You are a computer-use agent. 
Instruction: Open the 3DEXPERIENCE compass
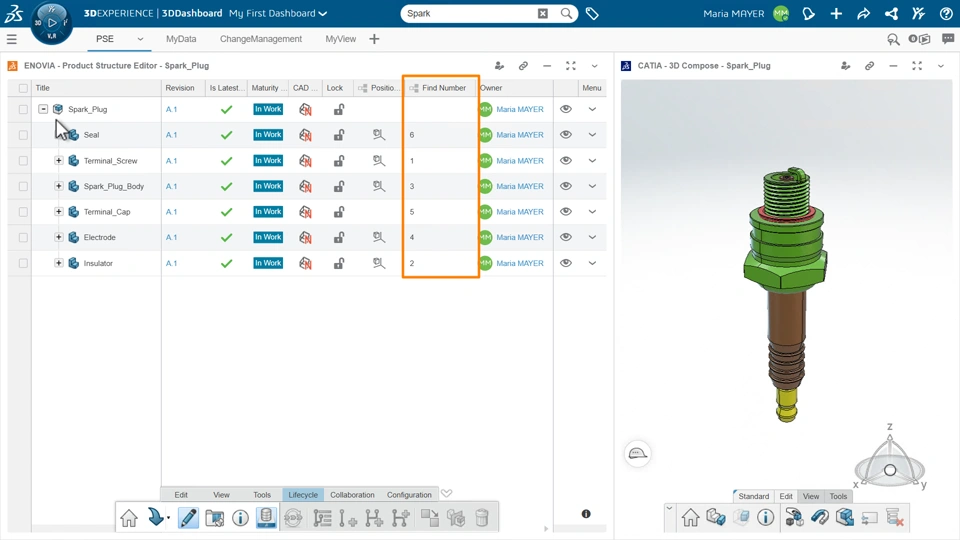coord(52,23)
